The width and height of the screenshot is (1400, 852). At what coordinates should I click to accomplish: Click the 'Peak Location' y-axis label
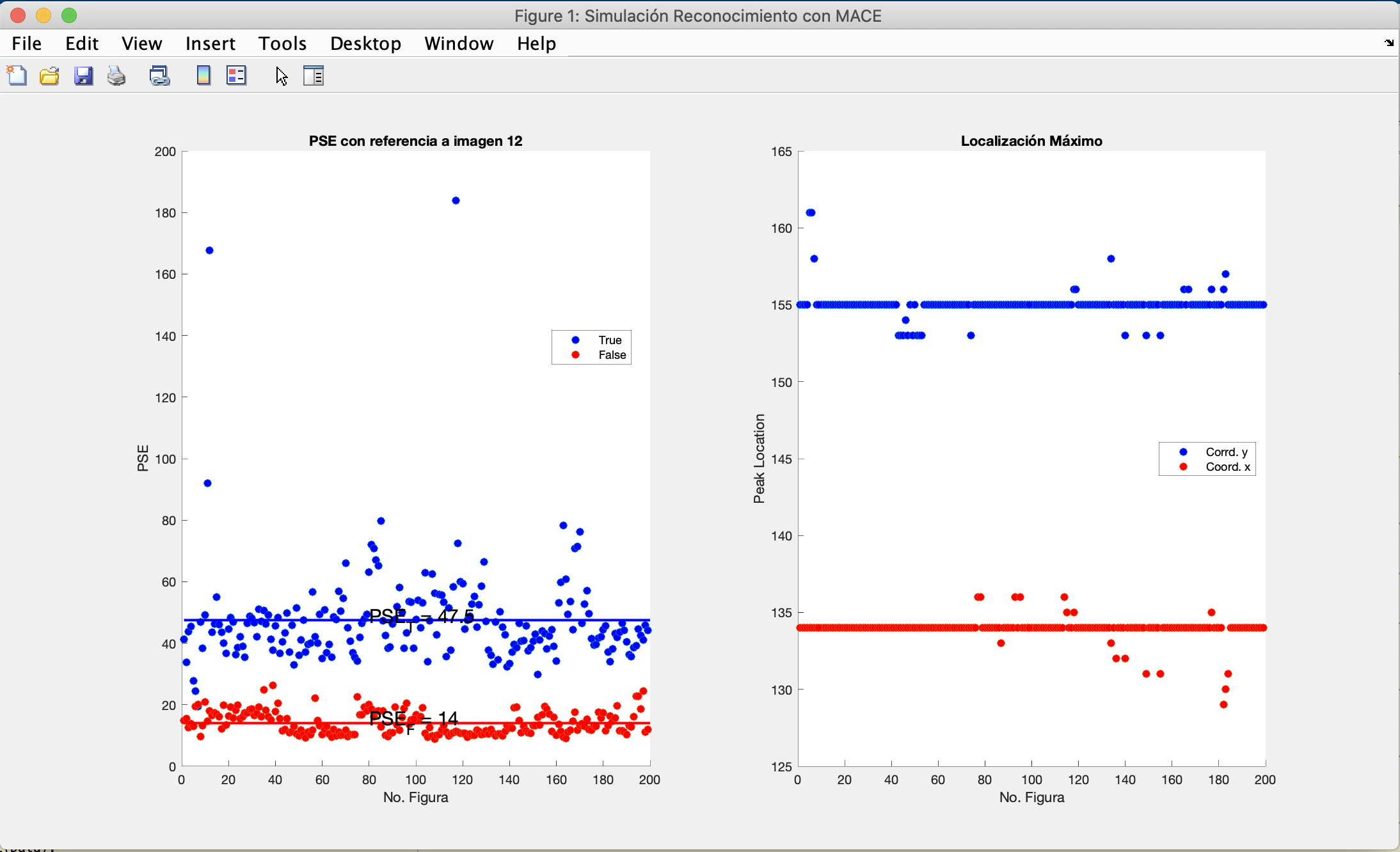[x=759, y=458]
